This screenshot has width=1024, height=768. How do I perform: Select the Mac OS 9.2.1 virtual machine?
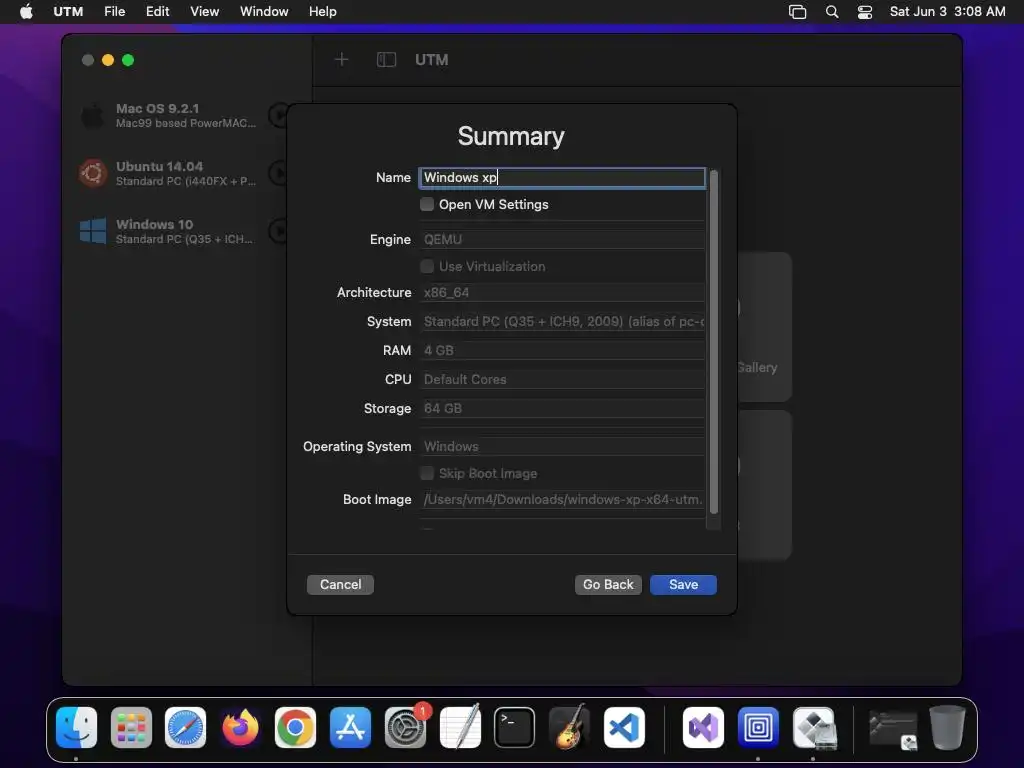pos(168,116)
